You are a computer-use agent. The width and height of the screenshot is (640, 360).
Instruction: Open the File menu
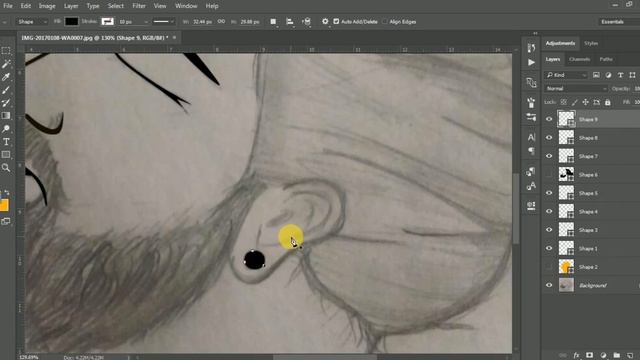click(x=8, y=6)
